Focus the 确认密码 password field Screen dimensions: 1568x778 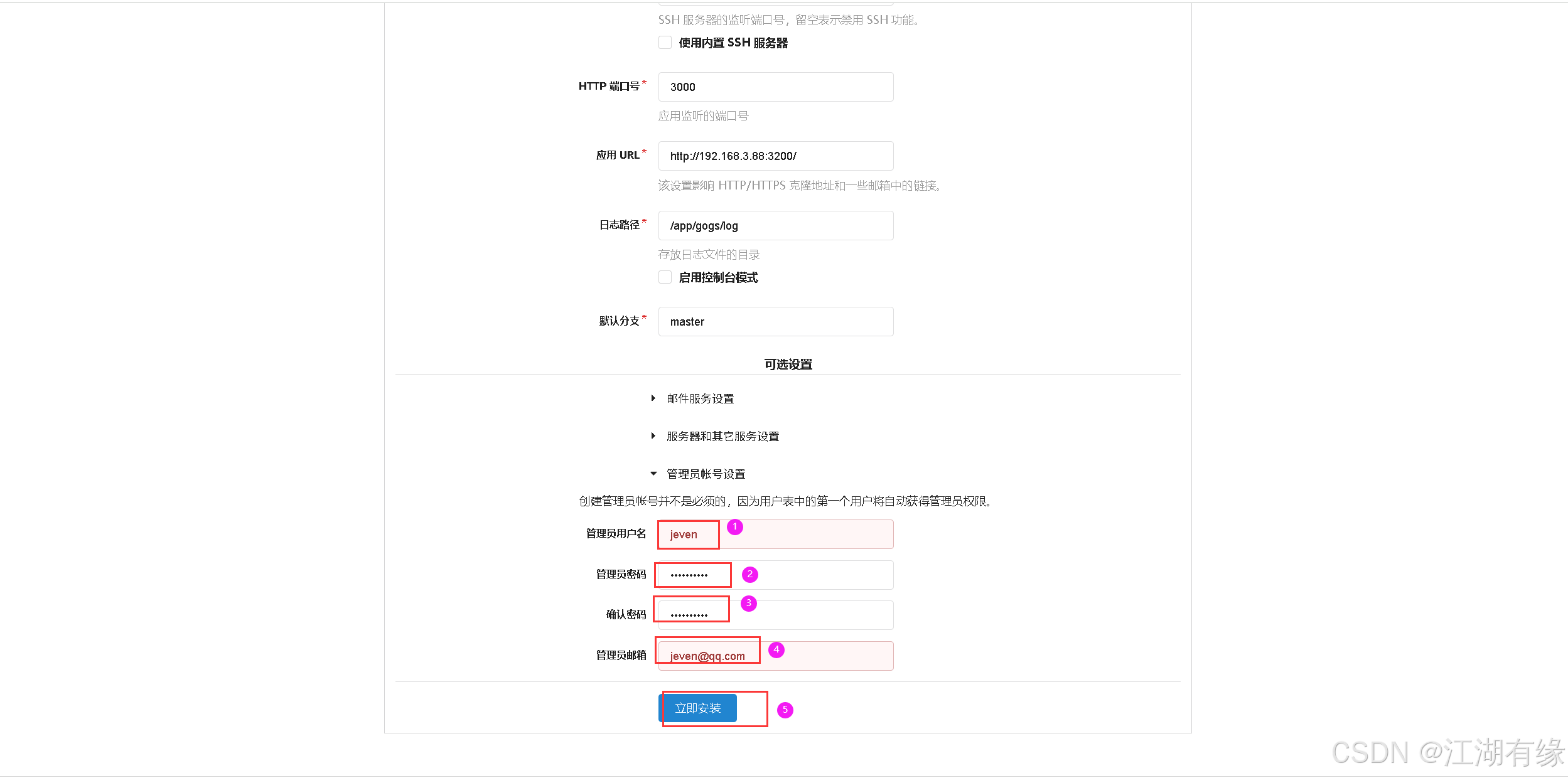pos(776,615)
